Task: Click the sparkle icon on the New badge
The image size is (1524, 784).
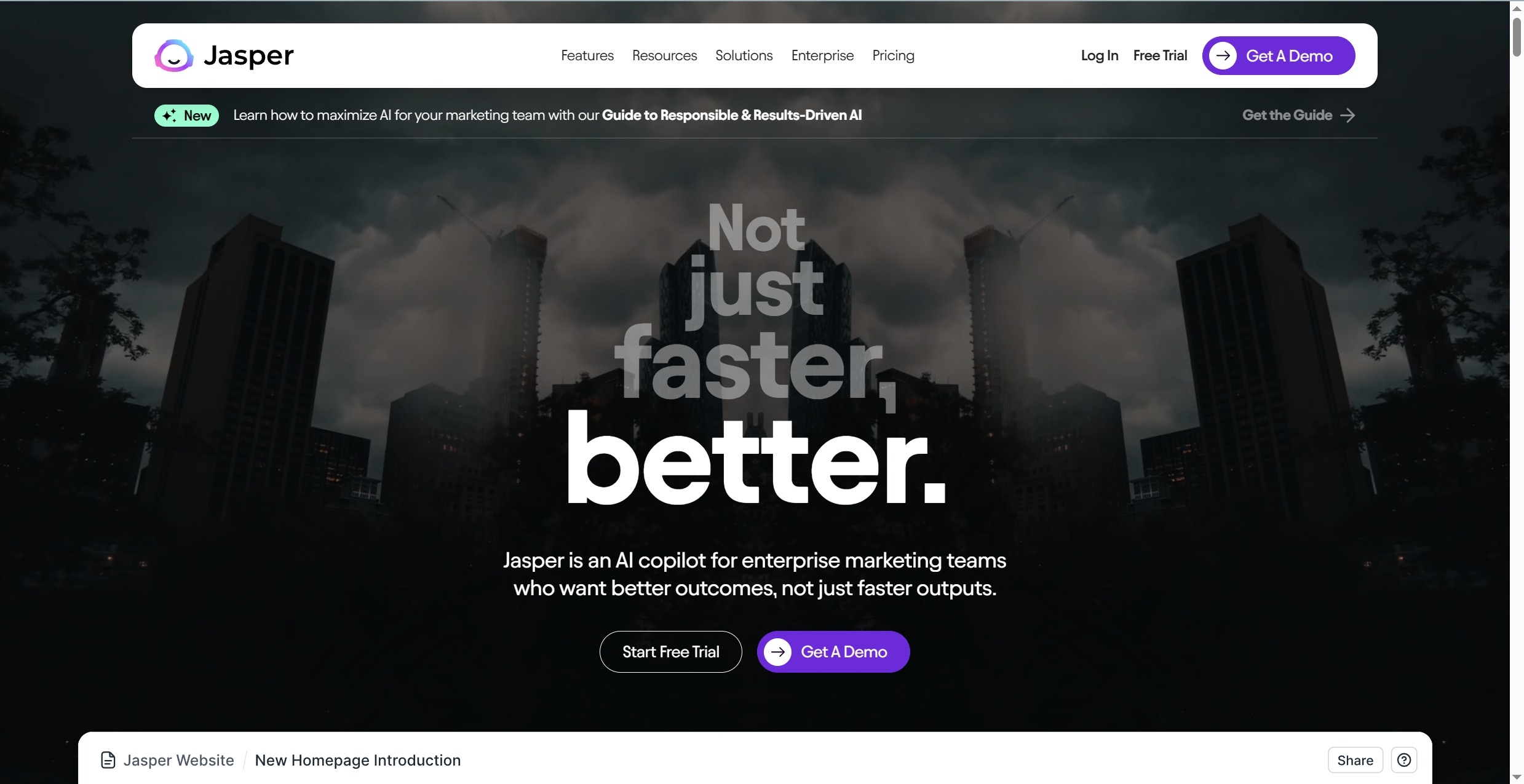Action: [x=170, y=115]
